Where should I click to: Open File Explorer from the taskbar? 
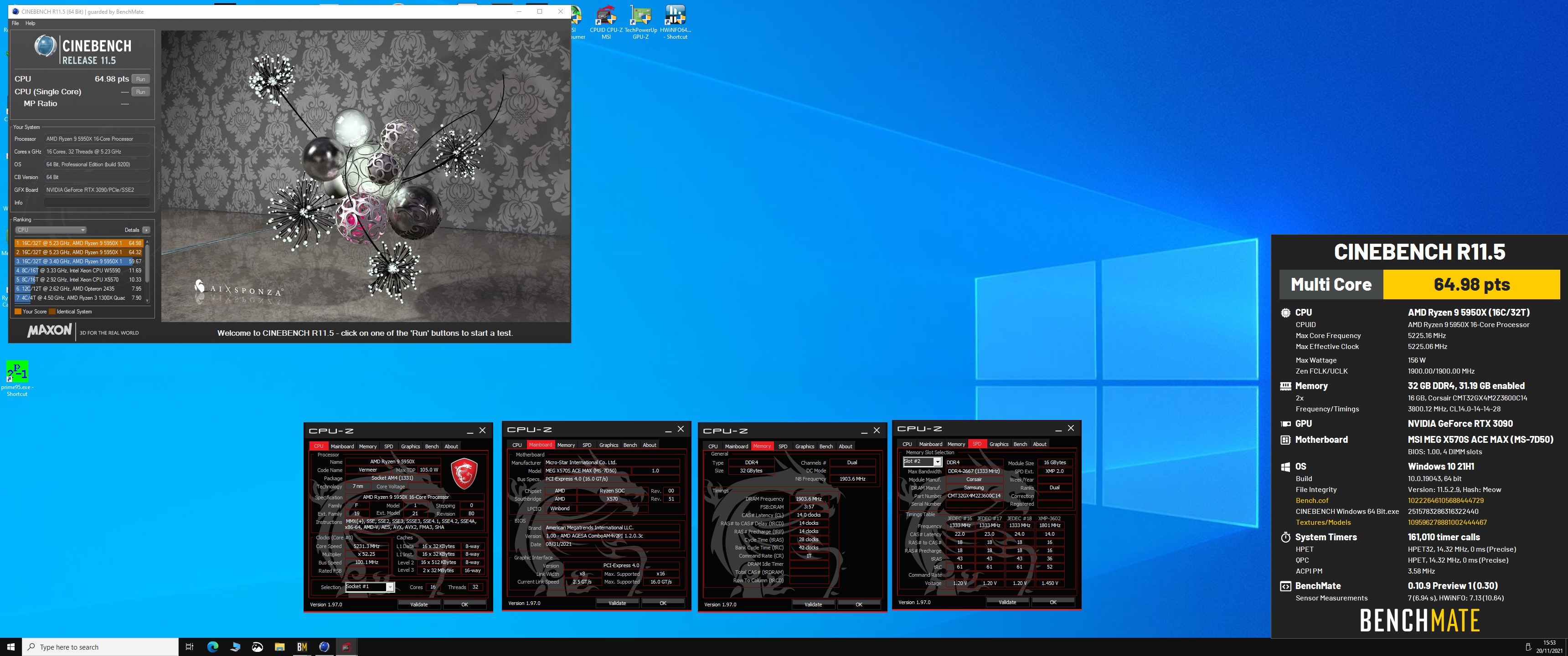coord(279,647)
